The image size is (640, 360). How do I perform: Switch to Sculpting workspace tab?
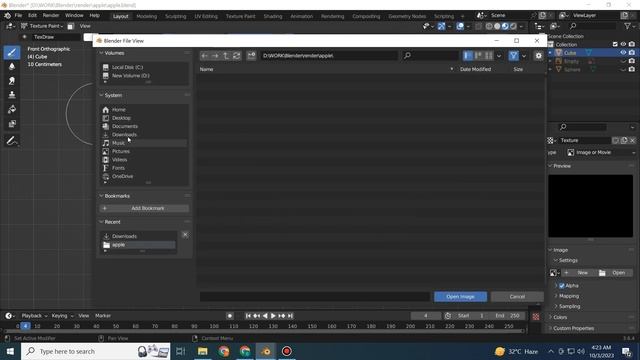176,16
